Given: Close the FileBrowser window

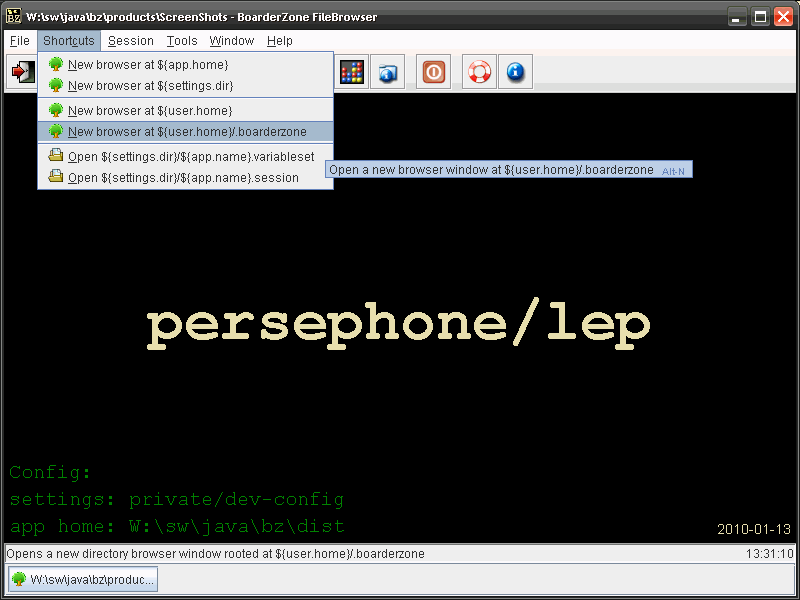Looking at the screenshot, I should pyautogui.click(x=784, y=17).
